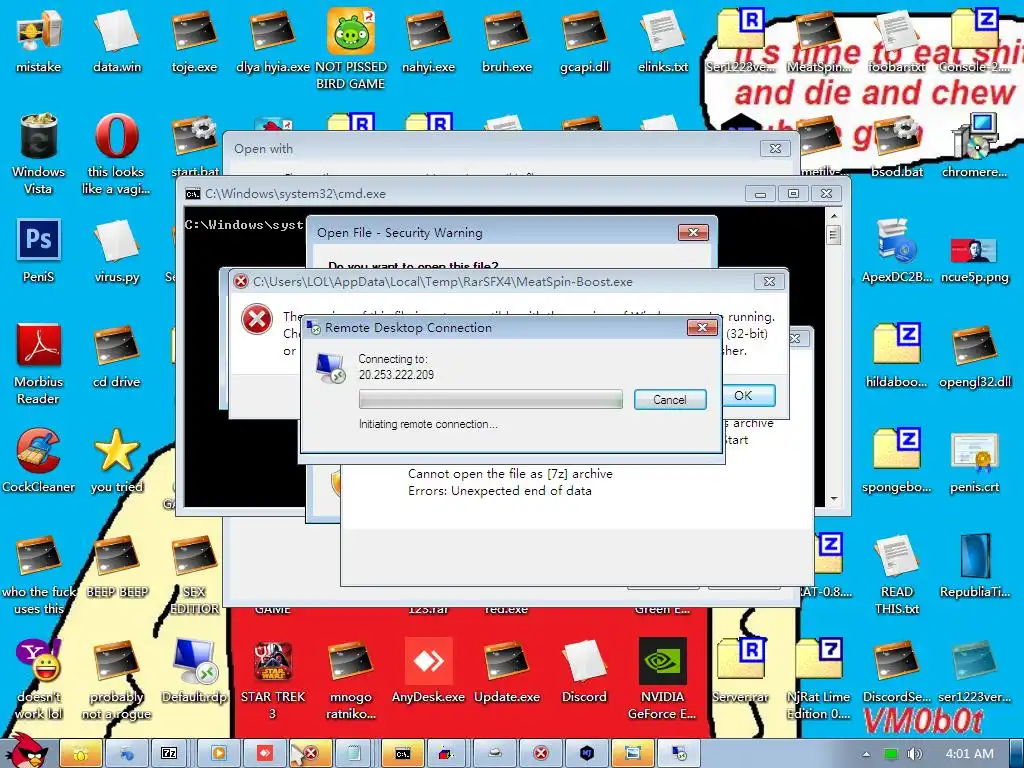Click the green network tray icon
The width and height of the screenshot is (1024, 768).
(x=890, y=754)
